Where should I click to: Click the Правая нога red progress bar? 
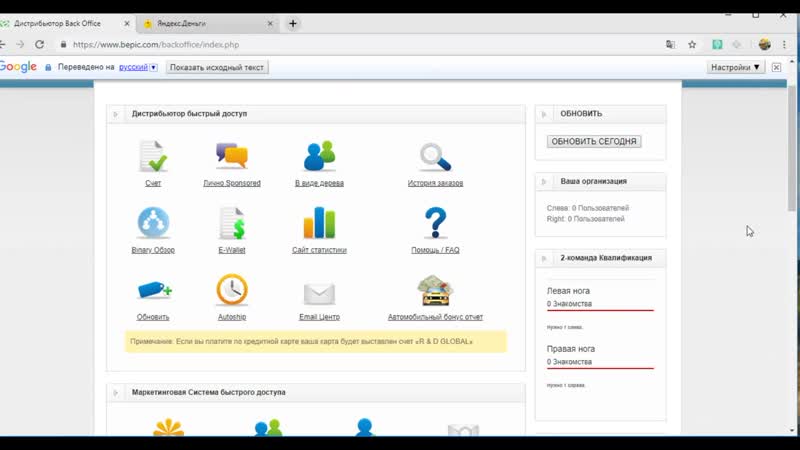[600, 368]
